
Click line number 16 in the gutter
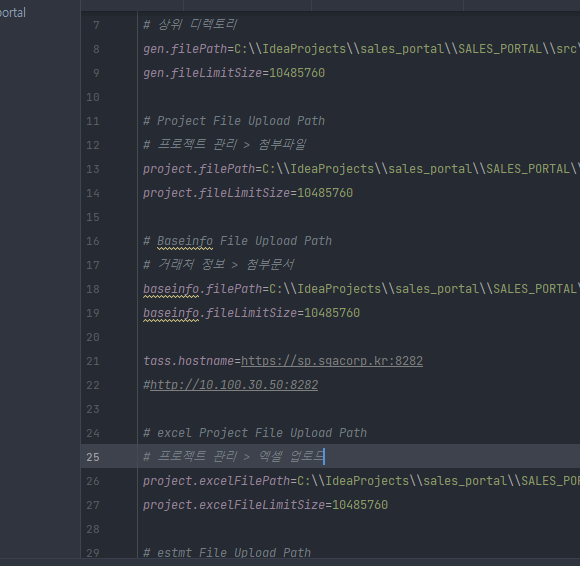93,242
